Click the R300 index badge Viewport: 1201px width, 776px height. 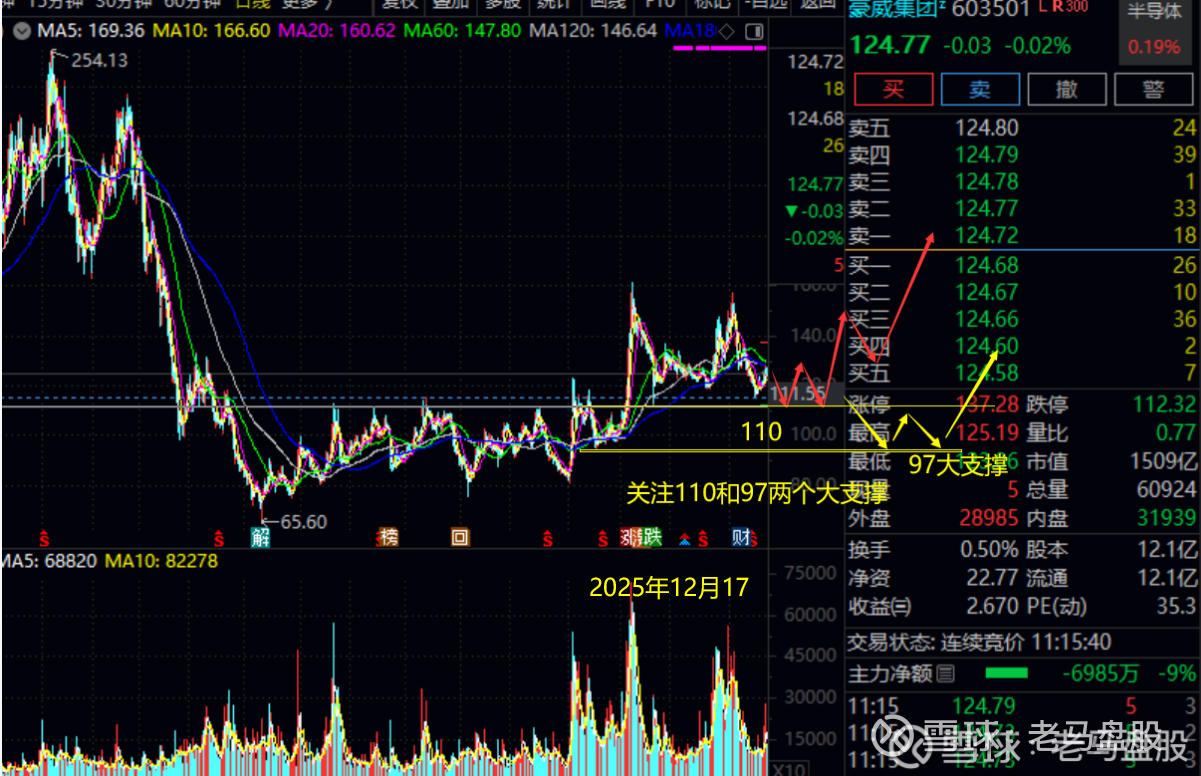1071,7
